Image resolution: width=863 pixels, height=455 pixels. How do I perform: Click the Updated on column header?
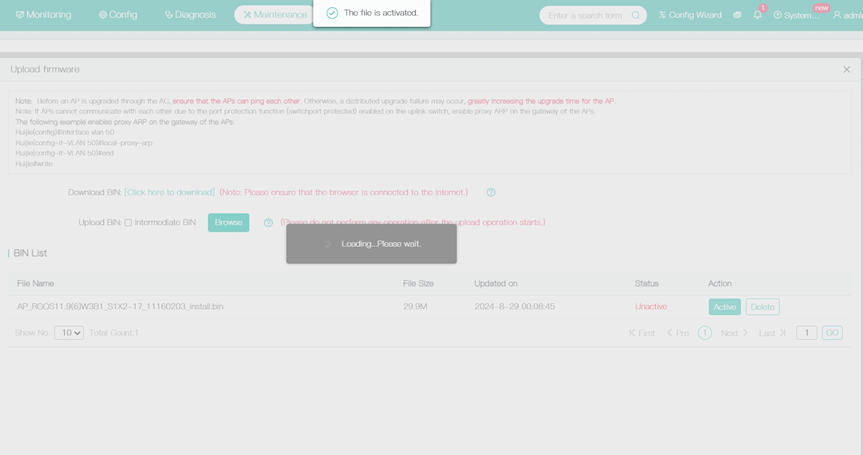point(495,283)
